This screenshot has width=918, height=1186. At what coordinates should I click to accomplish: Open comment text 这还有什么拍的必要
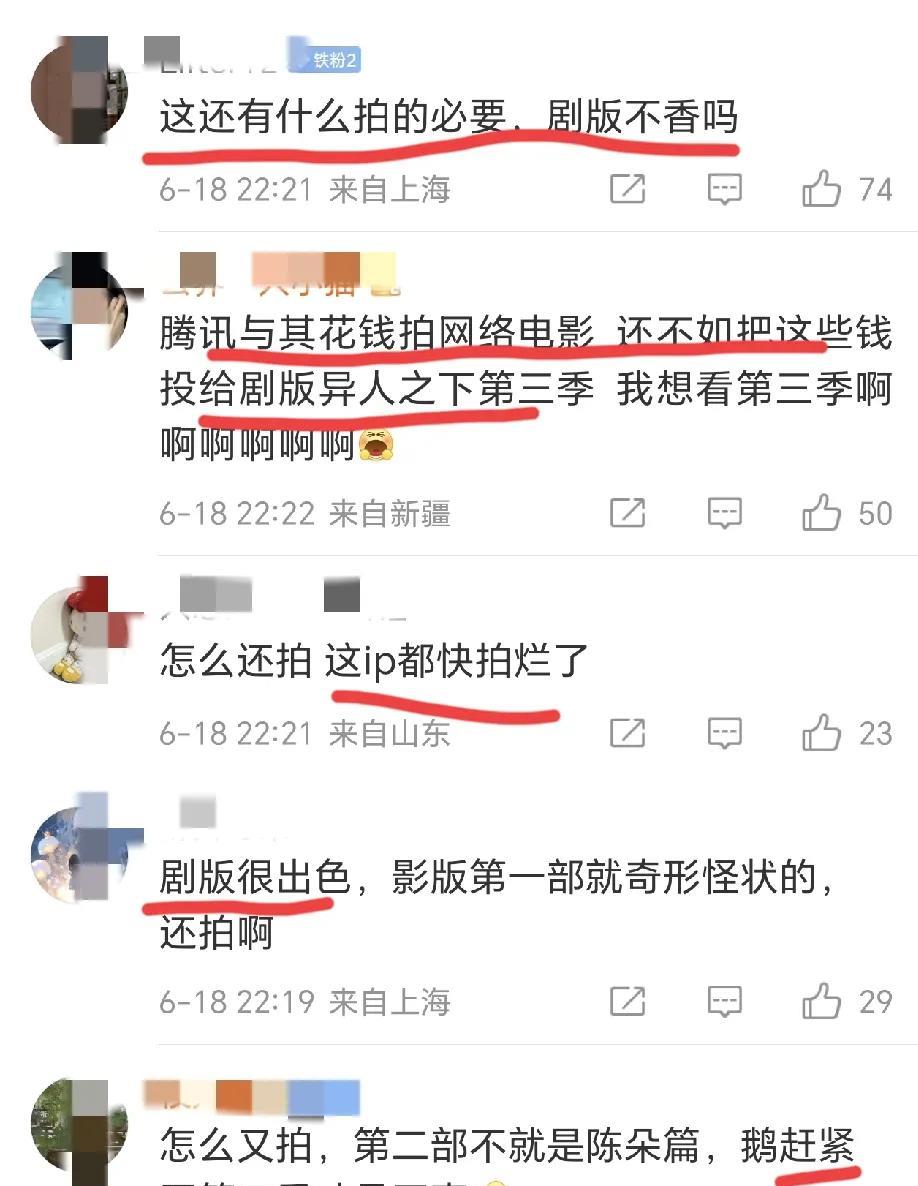coord(333,118)
